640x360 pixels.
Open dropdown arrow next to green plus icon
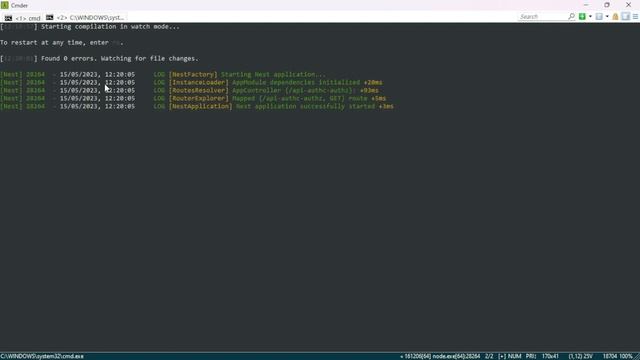(x=590, y=16)
